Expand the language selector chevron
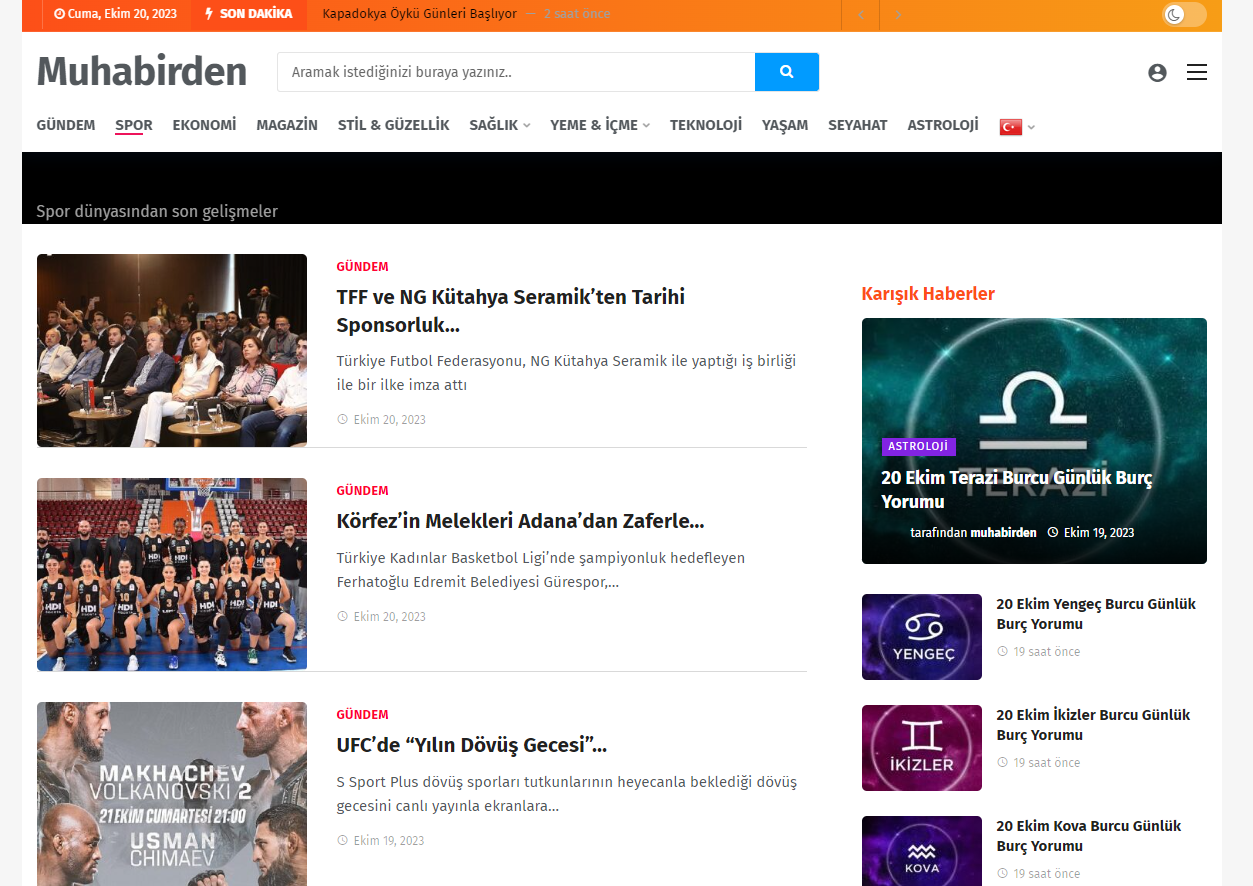The image size is (1253, 886). point(1031,127)
